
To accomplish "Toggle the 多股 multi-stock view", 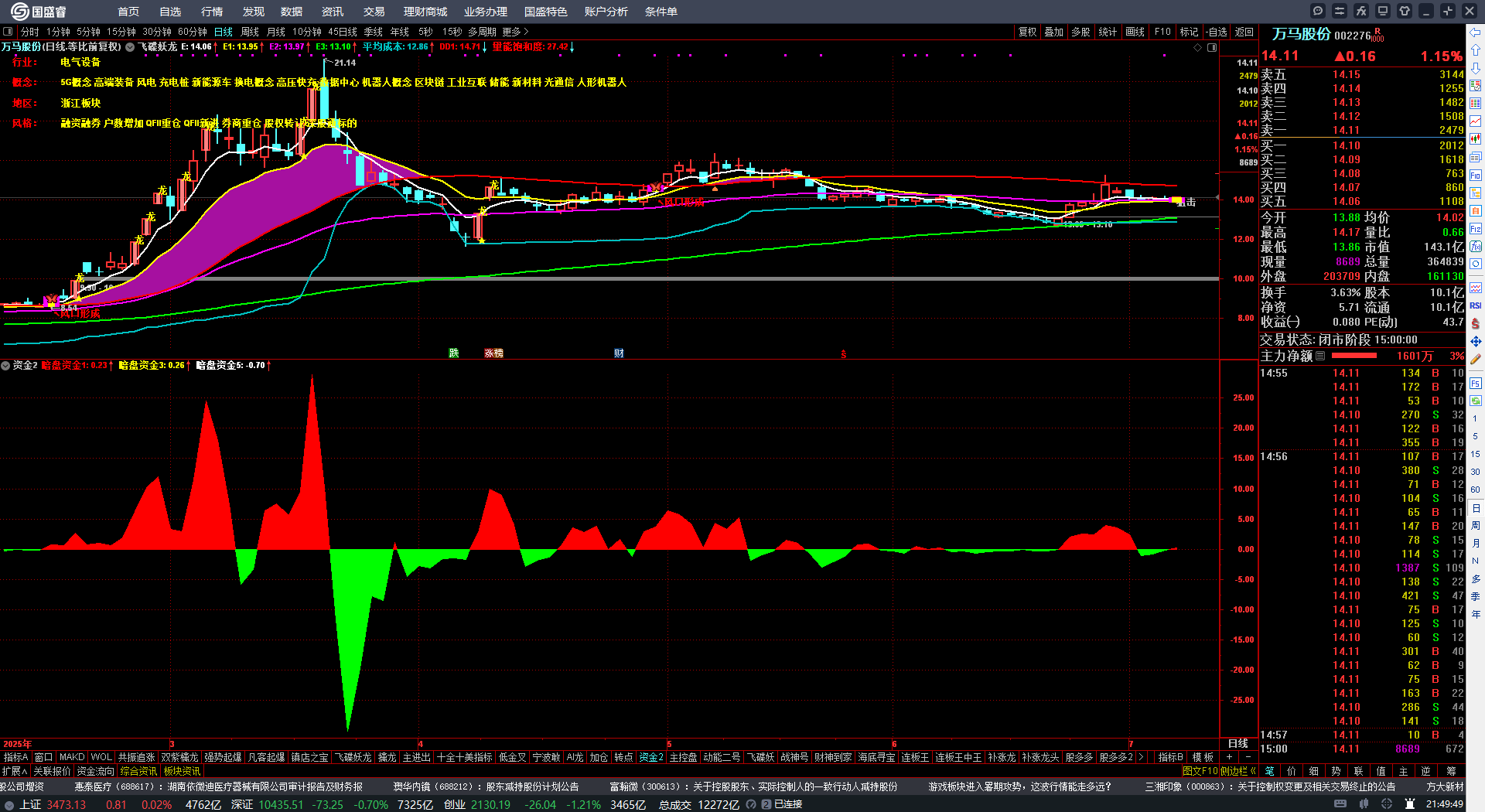I will tap(1080, 32).
